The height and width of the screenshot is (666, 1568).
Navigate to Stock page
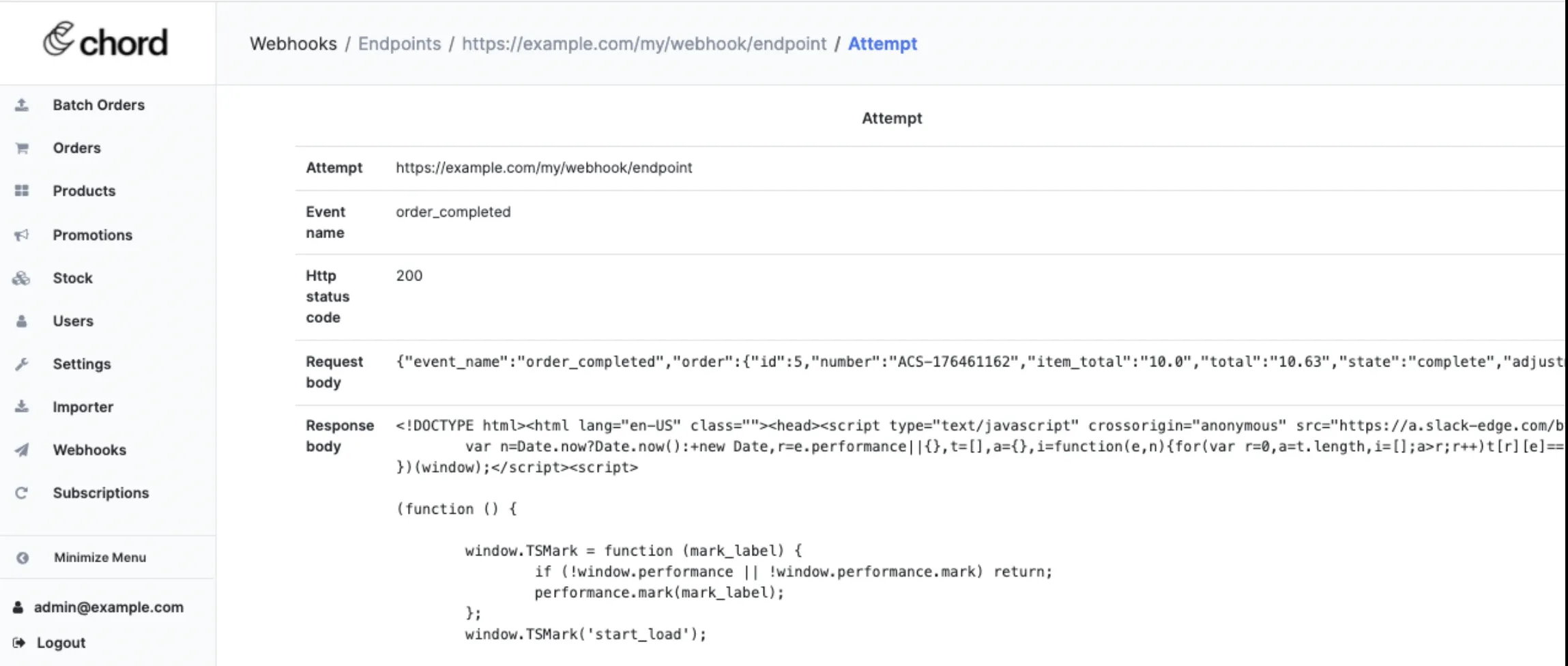[73, 278]
